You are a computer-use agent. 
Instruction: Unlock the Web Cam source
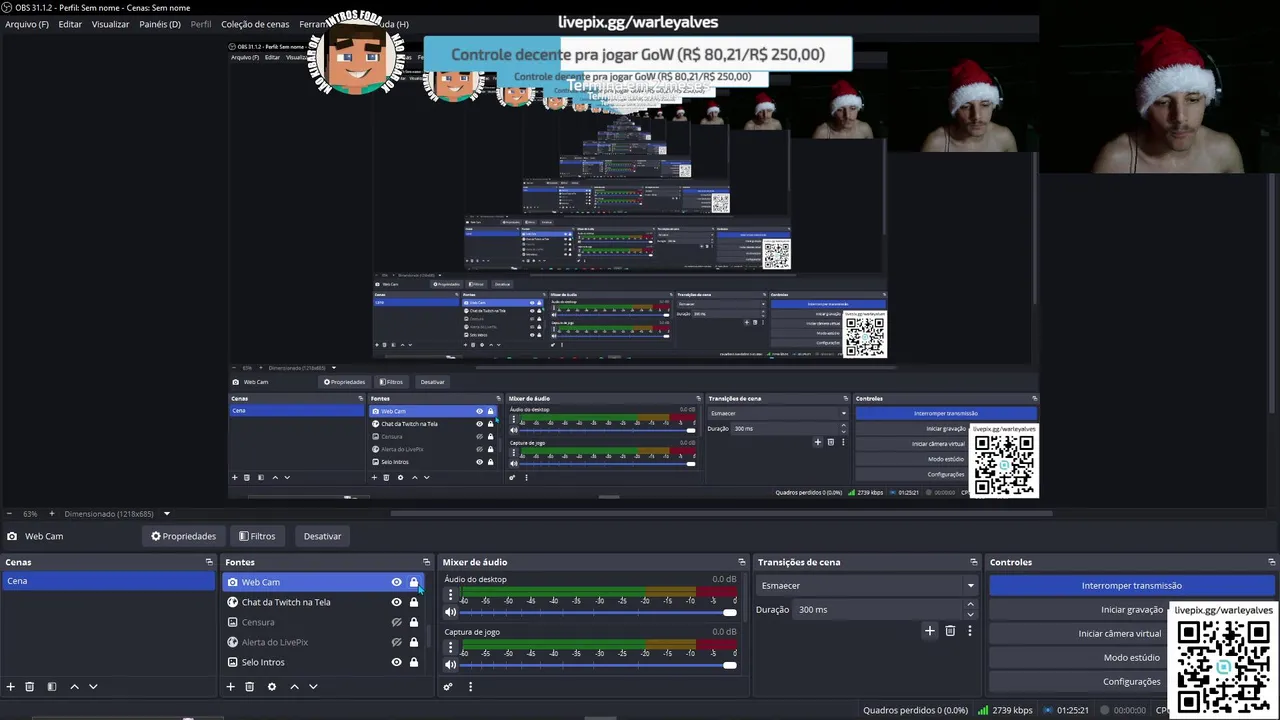coord(414,582)
